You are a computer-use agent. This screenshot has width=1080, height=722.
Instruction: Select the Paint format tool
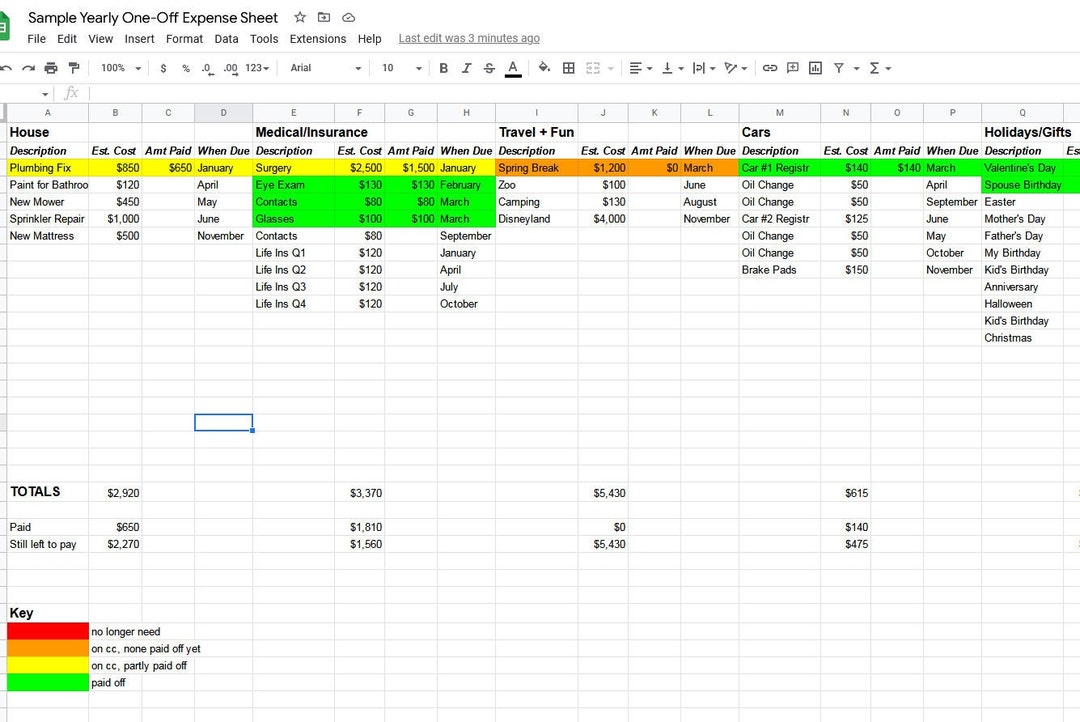point(75,68)
